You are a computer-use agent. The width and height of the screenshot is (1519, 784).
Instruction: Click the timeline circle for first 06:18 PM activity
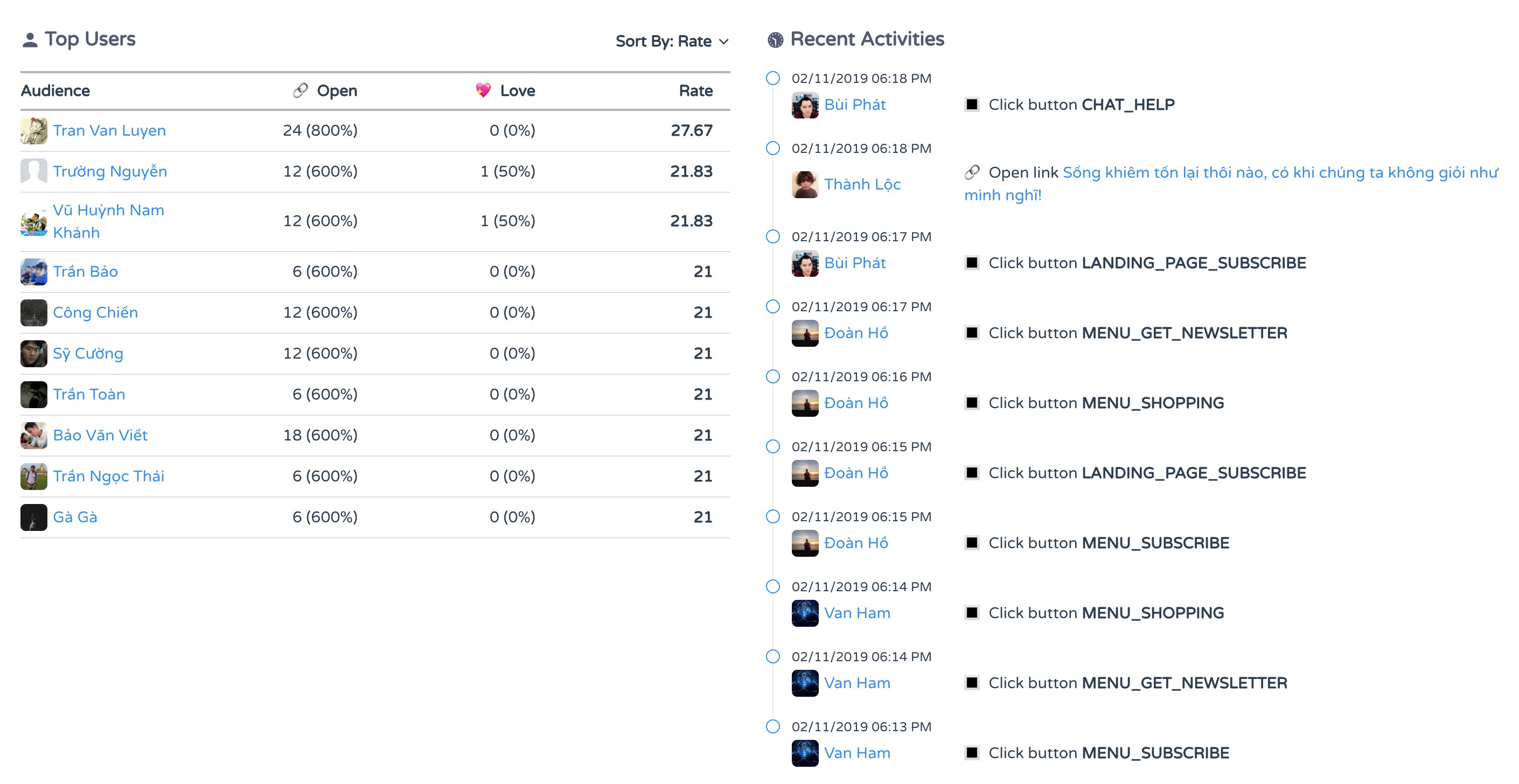coord(772,79)
